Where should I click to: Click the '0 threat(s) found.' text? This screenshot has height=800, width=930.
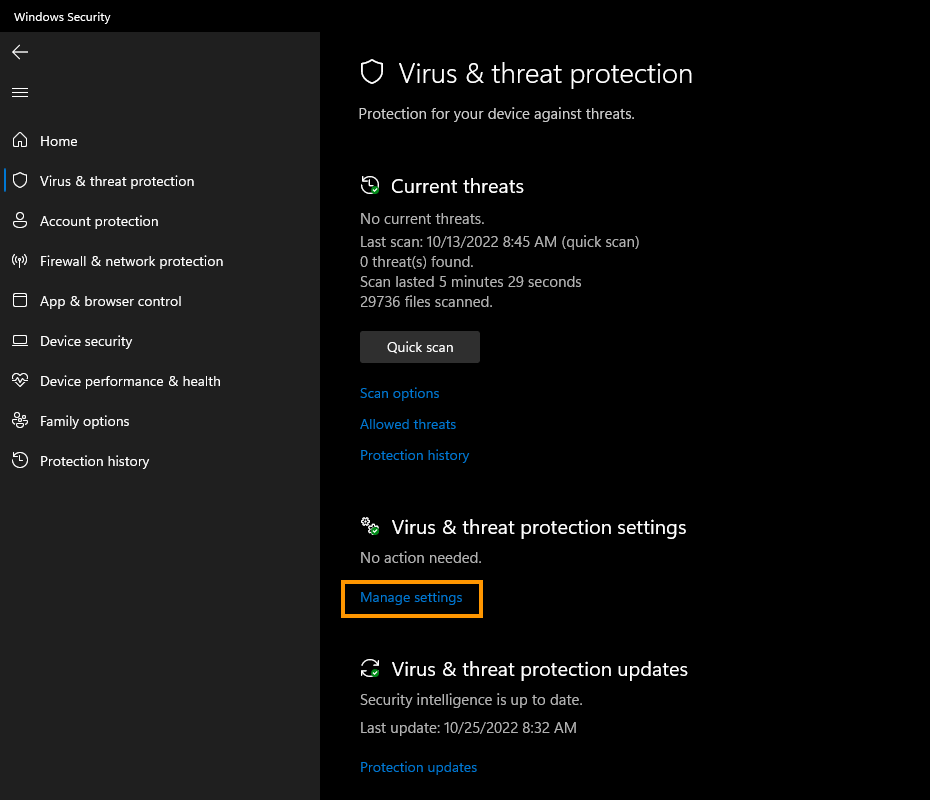tap(416, 262)
